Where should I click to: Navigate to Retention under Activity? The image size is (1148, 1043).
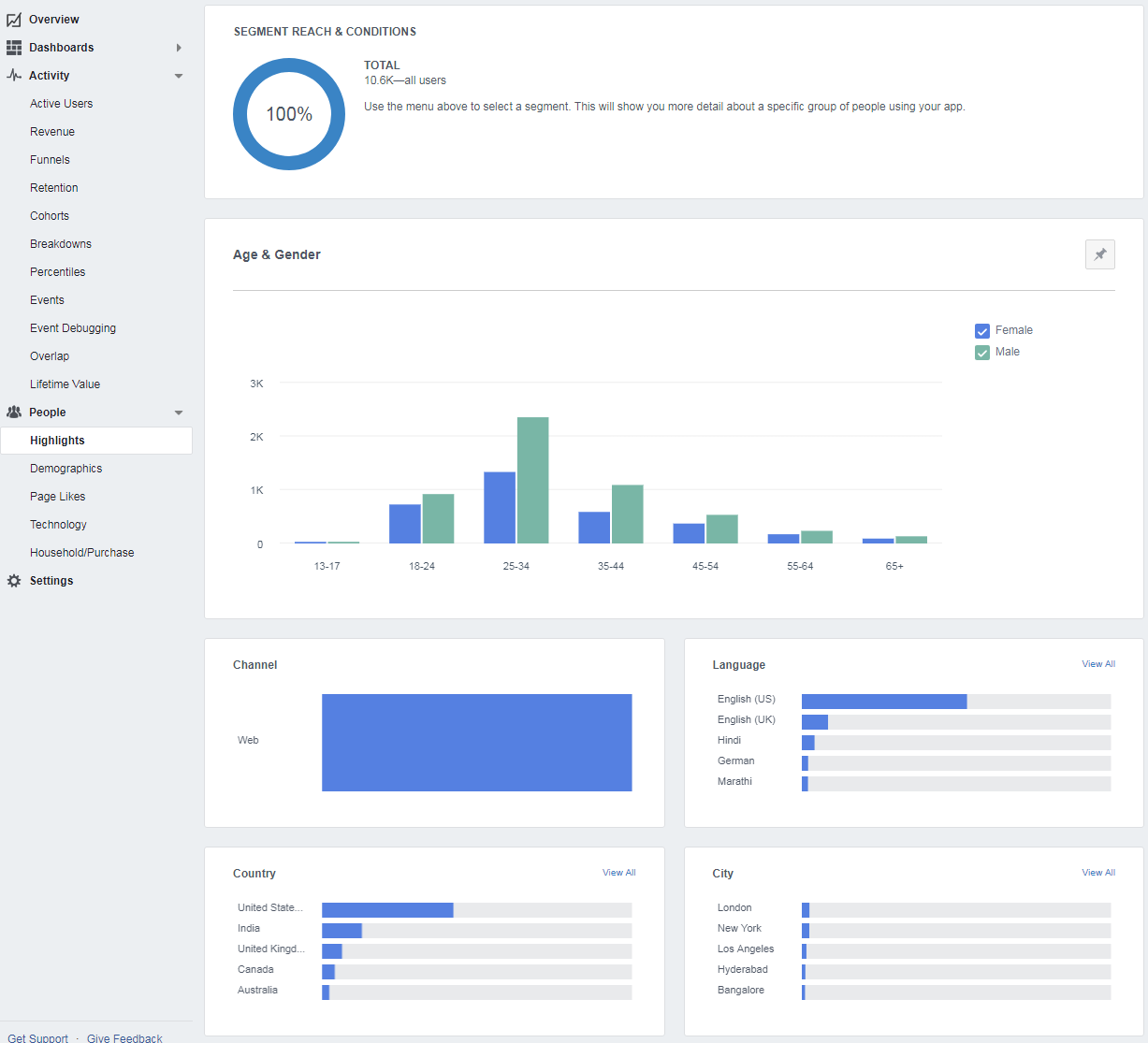coord(53,187)
